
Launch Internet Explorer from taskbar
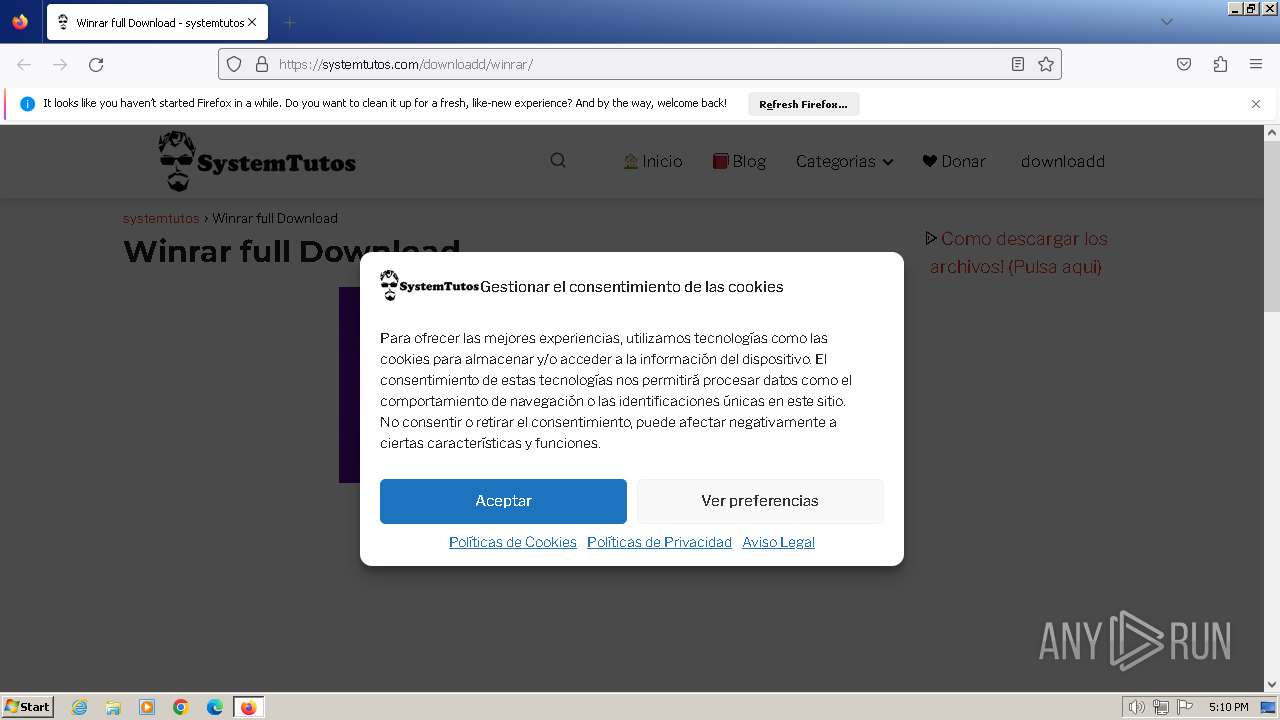(80, 707)
